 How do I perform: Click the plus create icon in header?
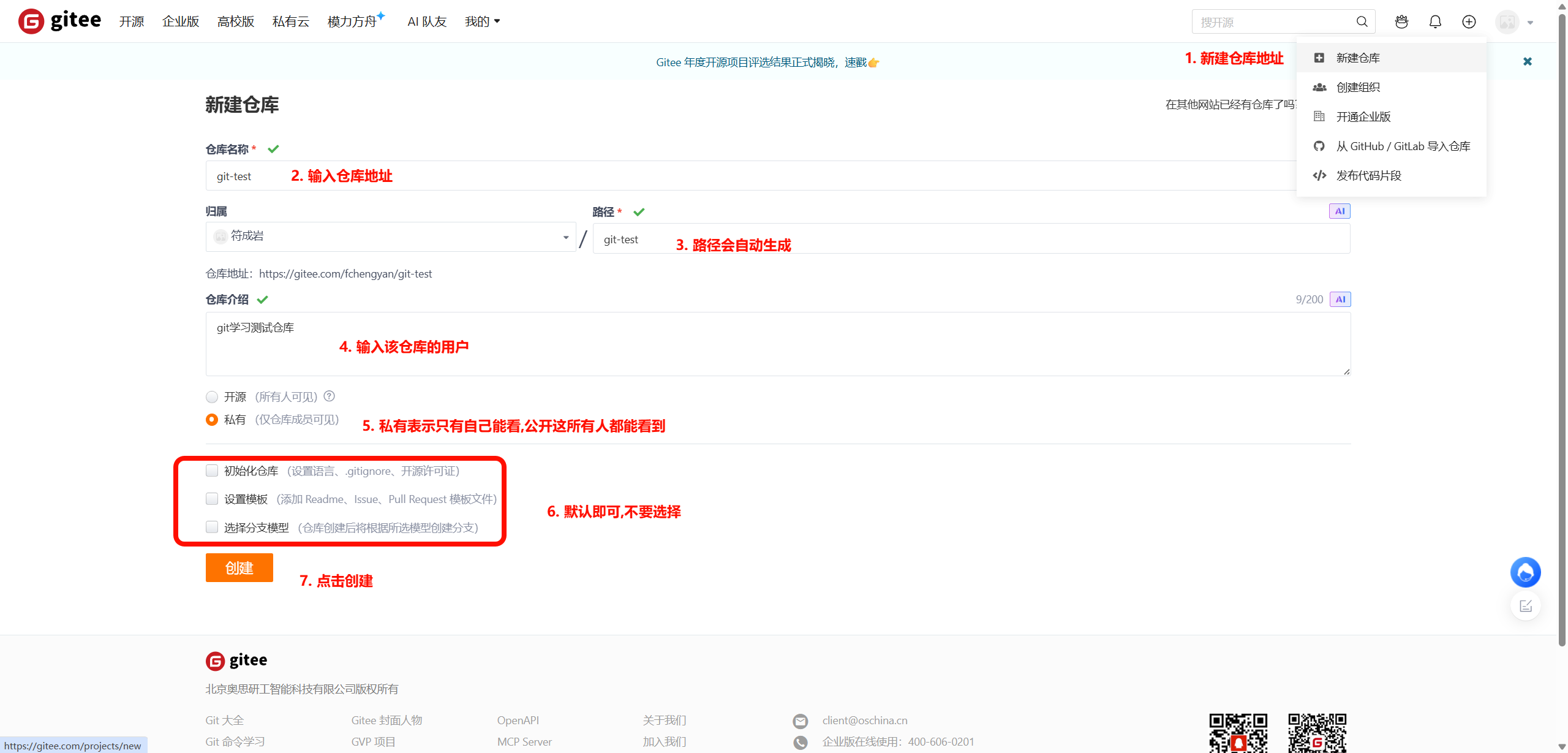(1469, 22)
